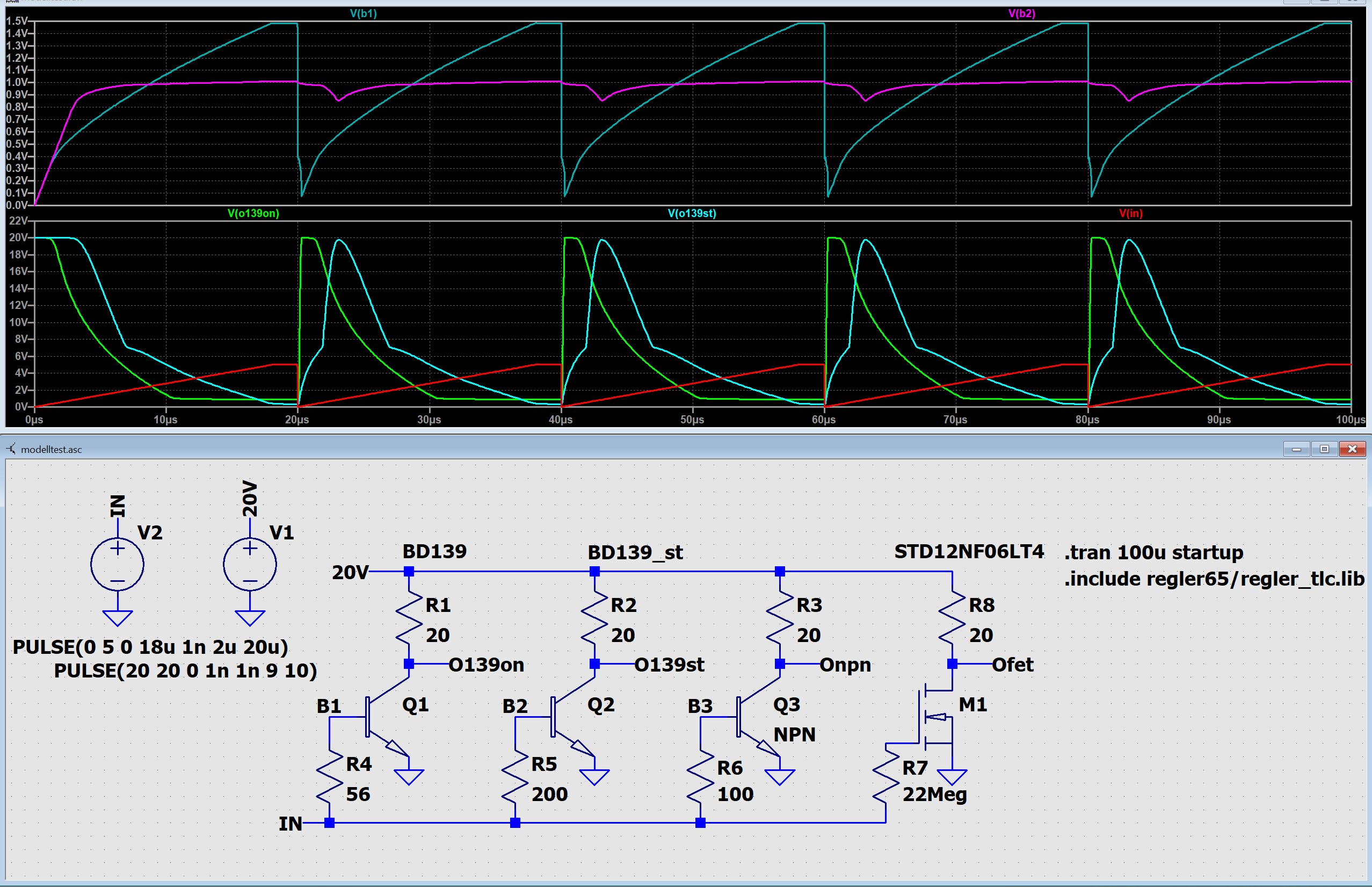Select the R1 resistor symbol
Image resolution: width=1372 pixels, height=887 pixels.
pyautogui.click(x=409, y=618)
